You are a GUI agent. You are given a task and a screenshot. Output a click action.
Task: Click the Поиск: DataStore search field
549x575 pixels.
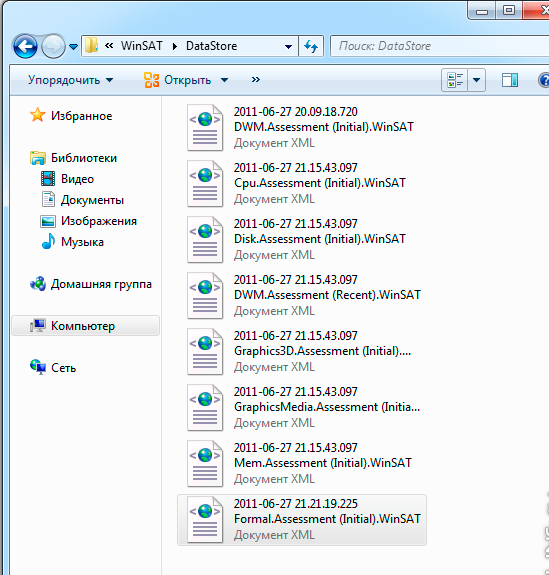coord(439,46)
